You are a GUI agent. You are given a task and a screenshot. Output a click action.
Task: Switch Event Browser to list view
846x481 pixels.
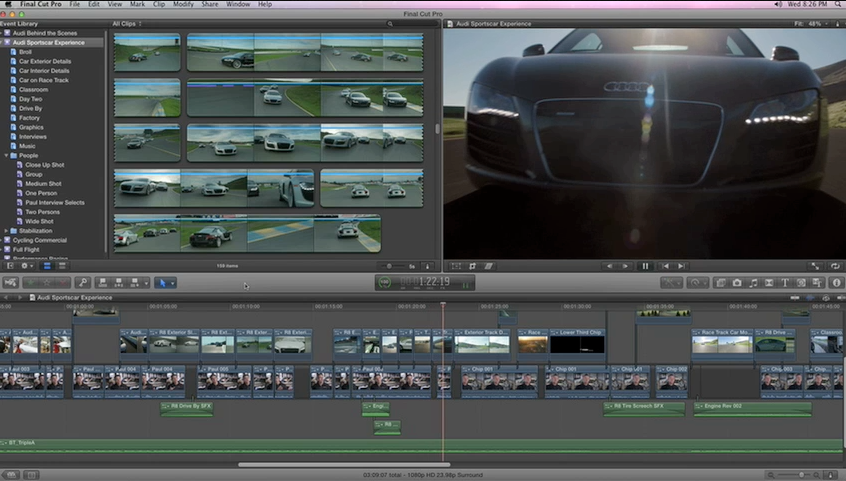click(x=62, y=266)
